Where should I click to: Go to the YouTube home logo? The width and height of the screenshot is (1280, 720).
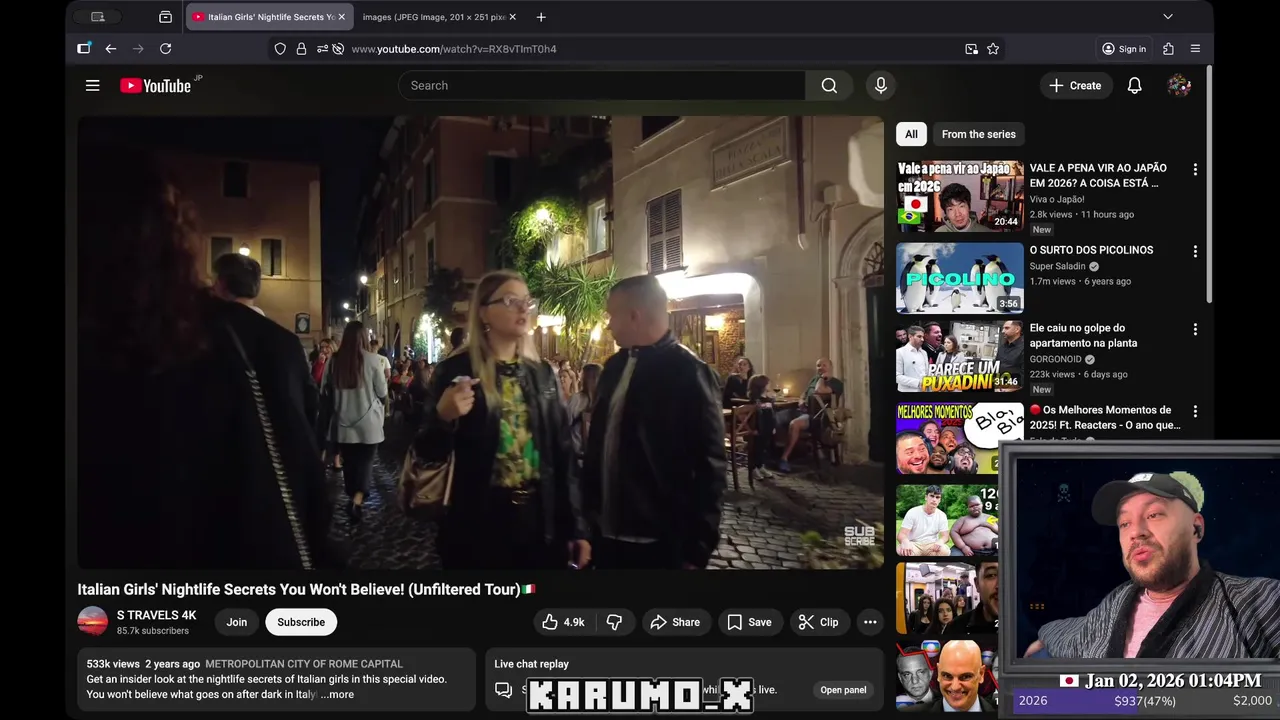pyautogui.click(x=156, y=86)
